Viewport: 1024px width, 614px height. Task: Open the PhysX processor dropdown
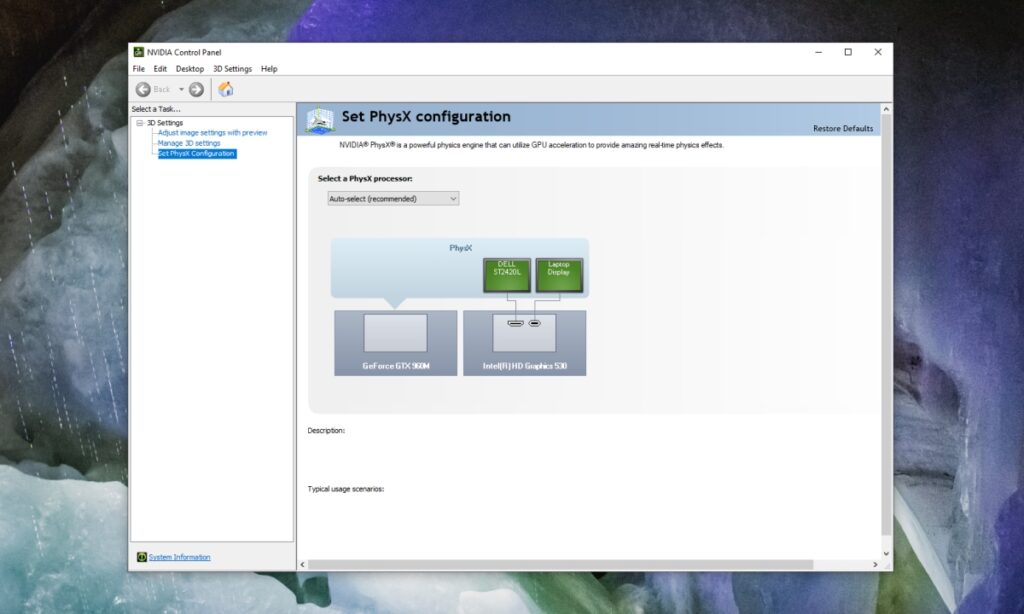[452, 198]
